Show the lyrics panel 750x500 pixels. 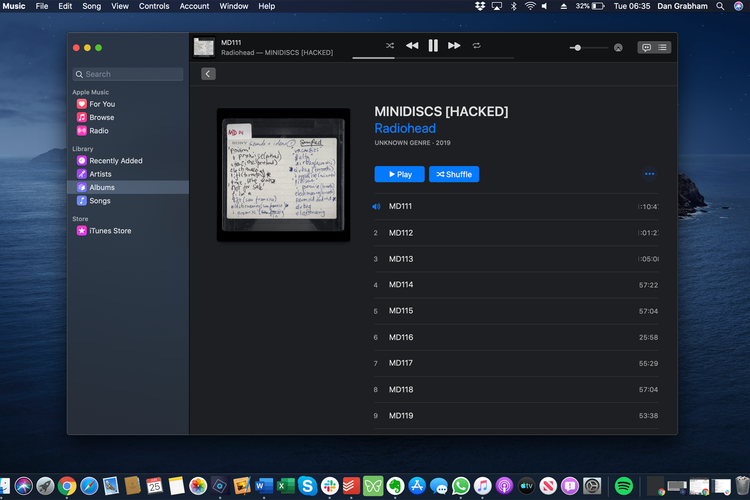646,47
